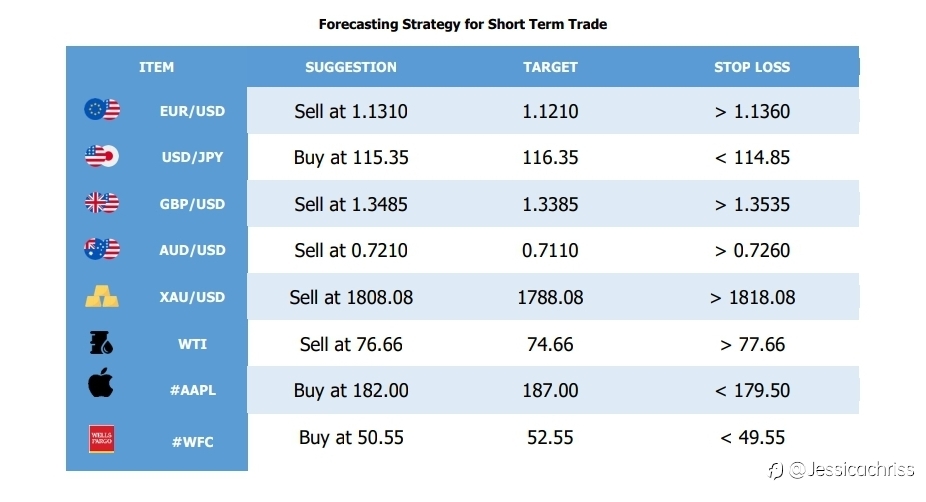Select the GBP/USD flags icon

[102, 203]
